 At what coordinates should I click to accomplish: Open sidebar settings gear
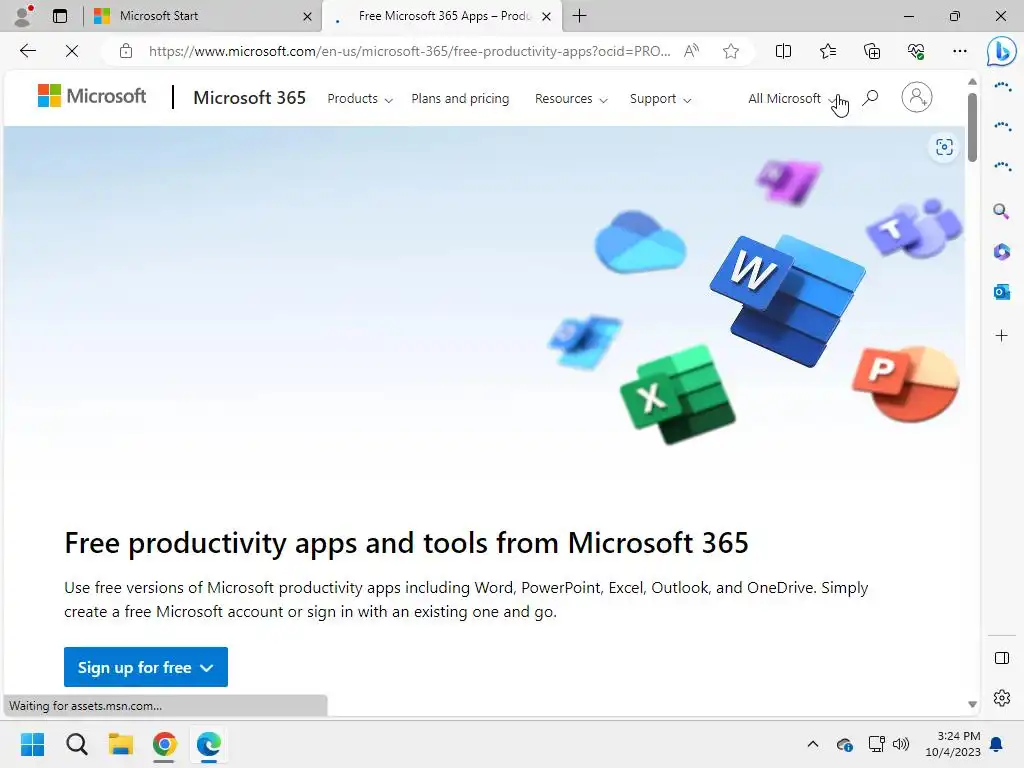coord(1002,698)
